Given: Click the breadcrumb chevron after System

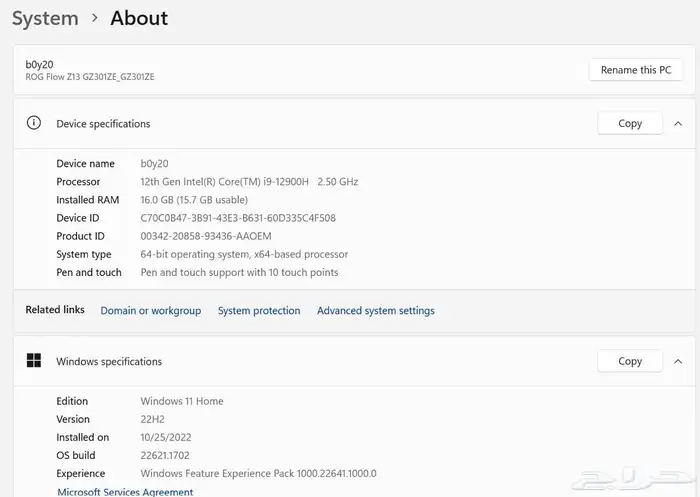Looking at the screenshot, I should point(95,18).
